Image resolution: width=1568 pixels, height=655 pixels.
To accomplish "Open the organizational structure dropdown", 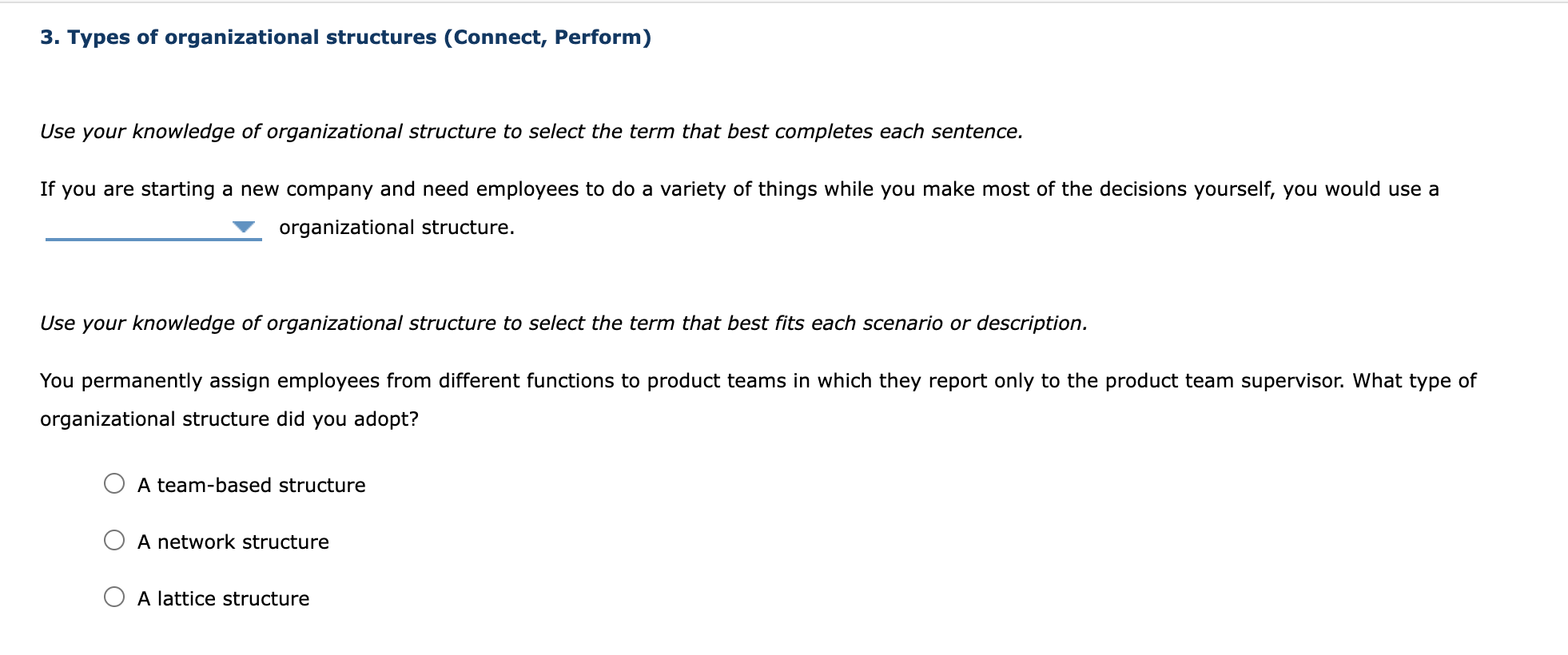I will 242,227.
